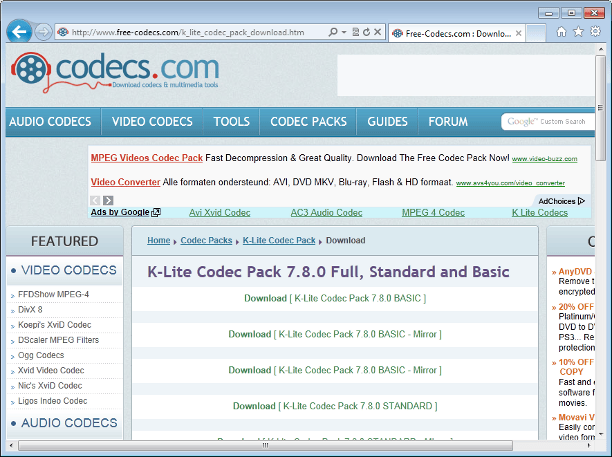The width and height of the screenshot is (612, 457).
Task: Click the AdChoices icon
Action: tap(581, 201)
